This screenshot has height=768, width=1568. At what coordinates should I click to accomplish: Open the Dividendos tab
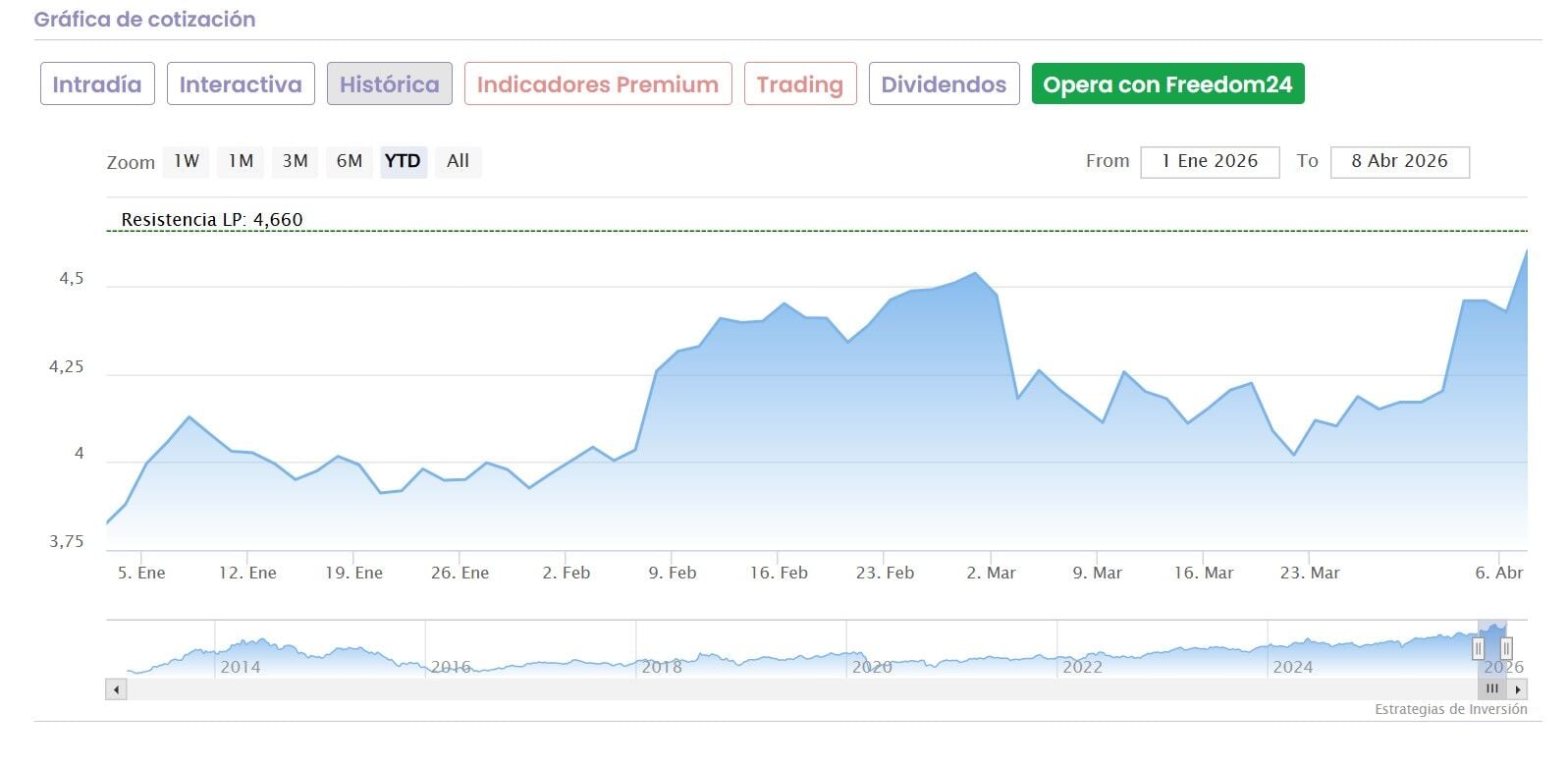coord(944,84)
